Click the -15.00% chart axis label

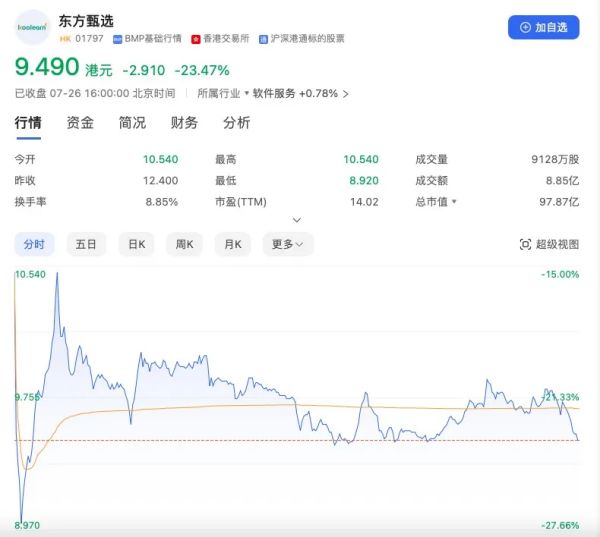click(560, 274)
